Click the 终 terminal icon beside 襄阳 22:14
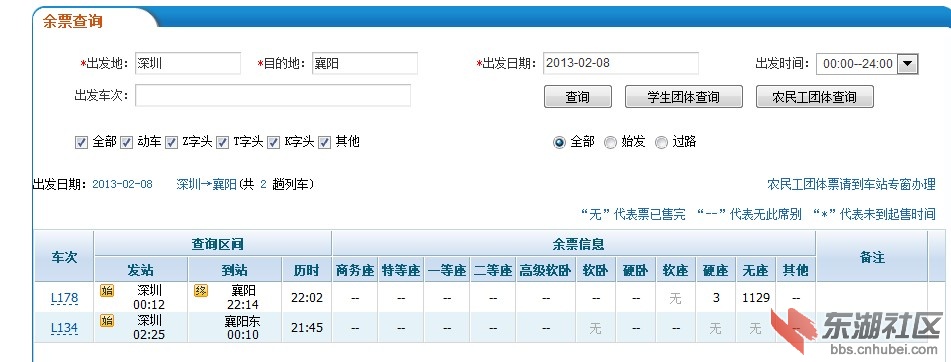 (x=201, y=290)
